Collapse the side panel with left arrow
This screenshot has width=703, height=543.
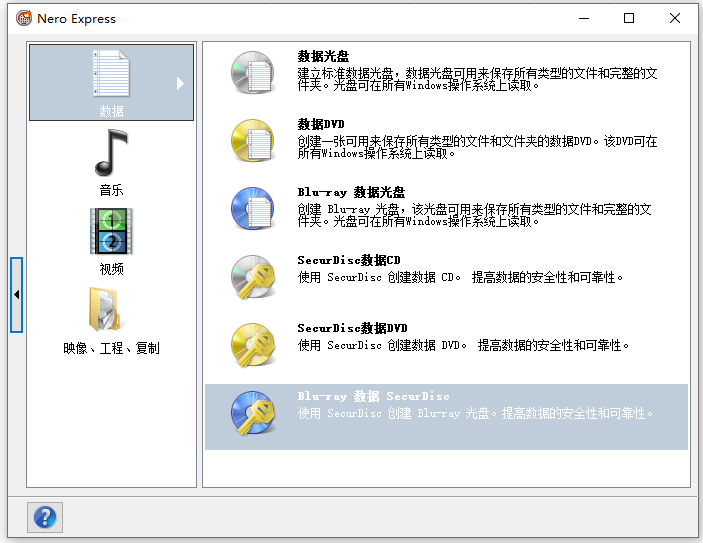pos(17,295)
